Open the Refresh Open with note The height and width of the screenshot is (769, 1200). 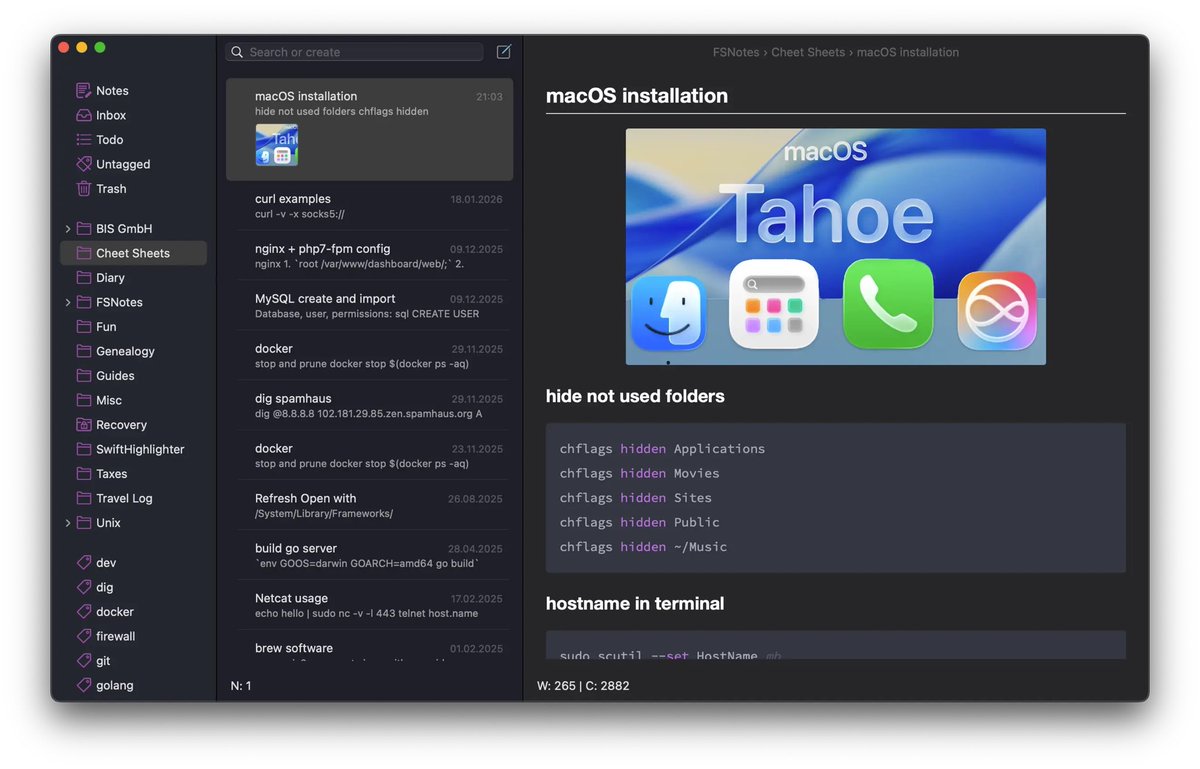(x=369, y=506)
